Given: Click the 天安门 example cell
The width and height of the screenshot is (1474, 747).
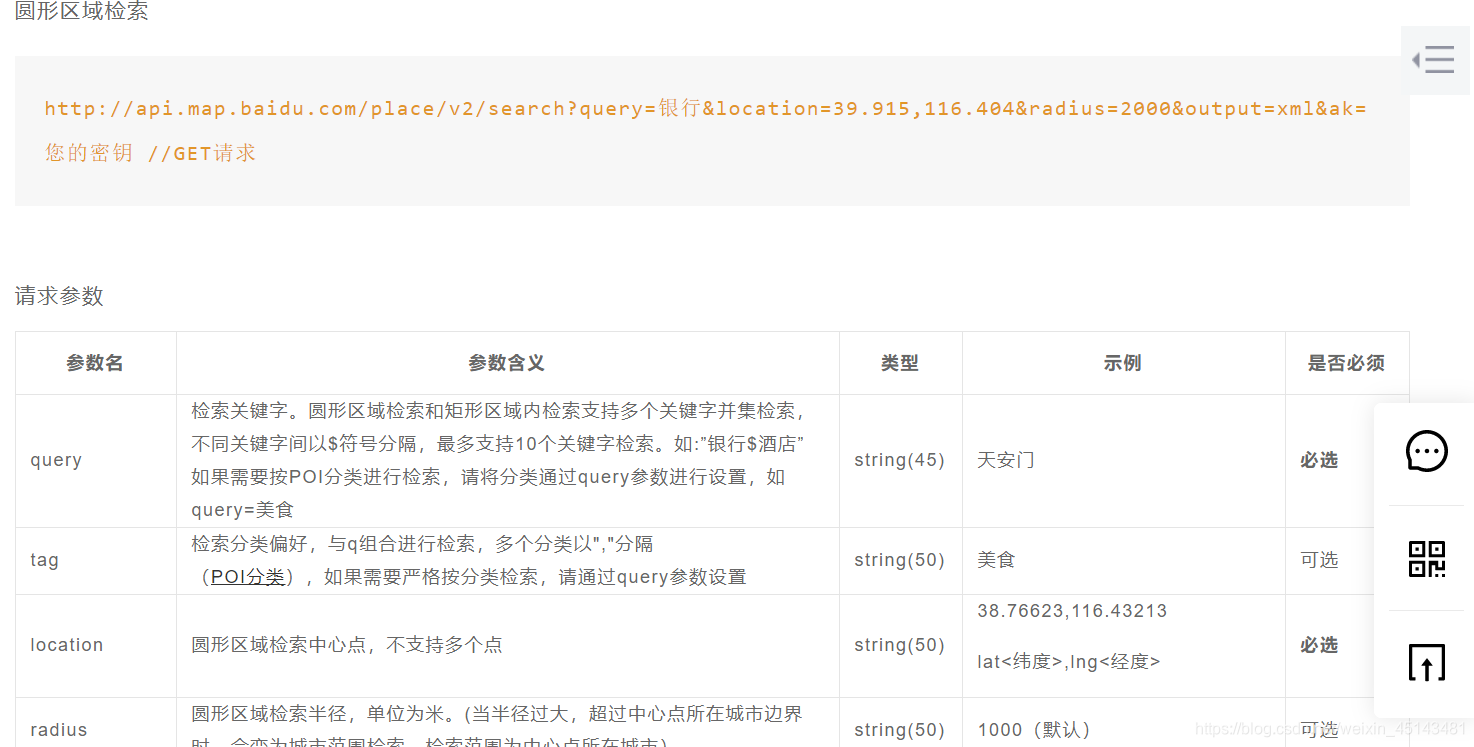Looking at the screenshot, I should [x=1124, y=461].
